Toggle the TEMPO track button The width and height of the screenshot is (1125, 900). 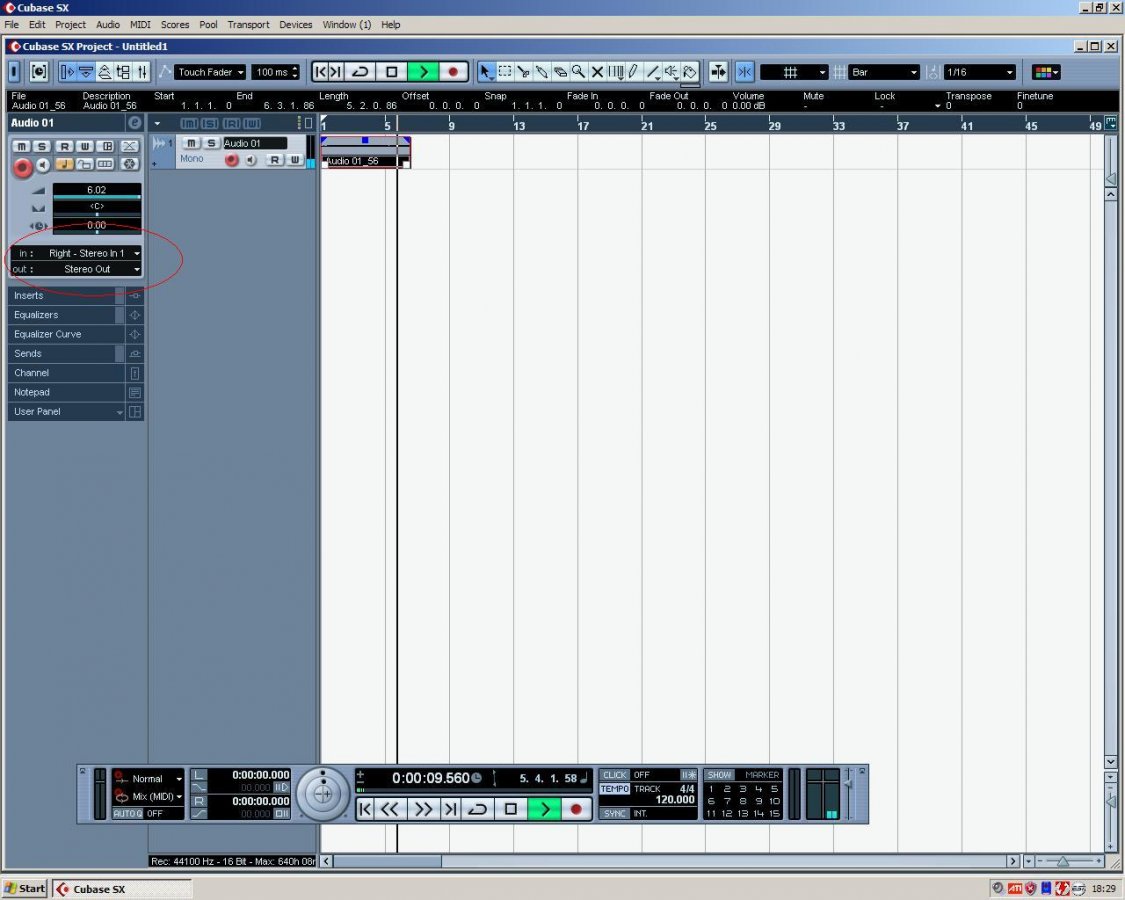(x=614, y=789)
